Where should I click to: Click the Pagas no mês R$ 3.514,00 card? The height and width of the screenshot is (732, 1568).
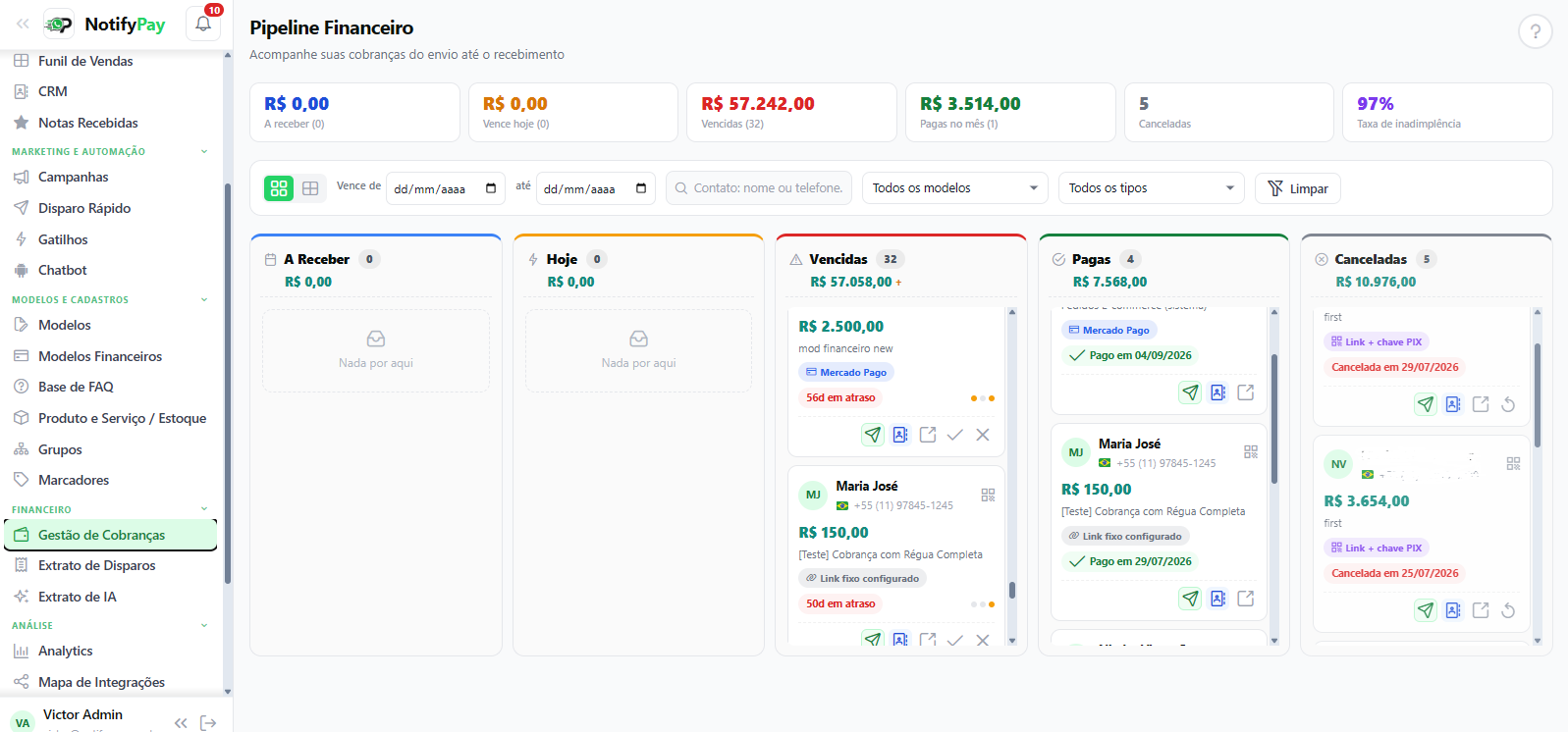(x=1010, y=113)
